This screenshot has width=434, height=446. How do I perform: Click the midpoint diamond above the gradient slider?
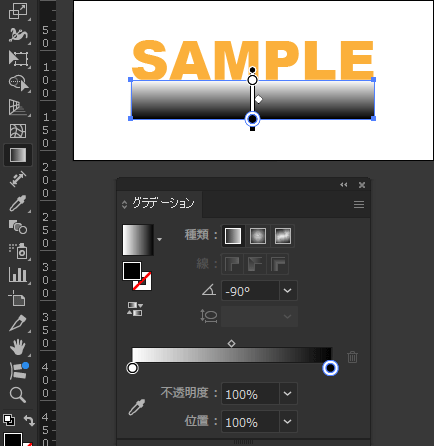(x=231, y=343)
